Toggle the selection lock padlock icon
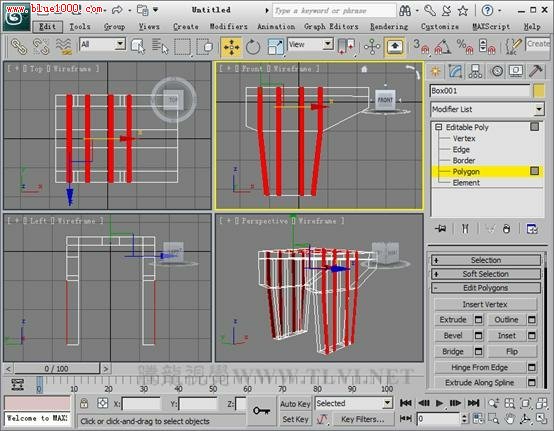The height and width of the screenshot is (431, 554). click(84, 403)
